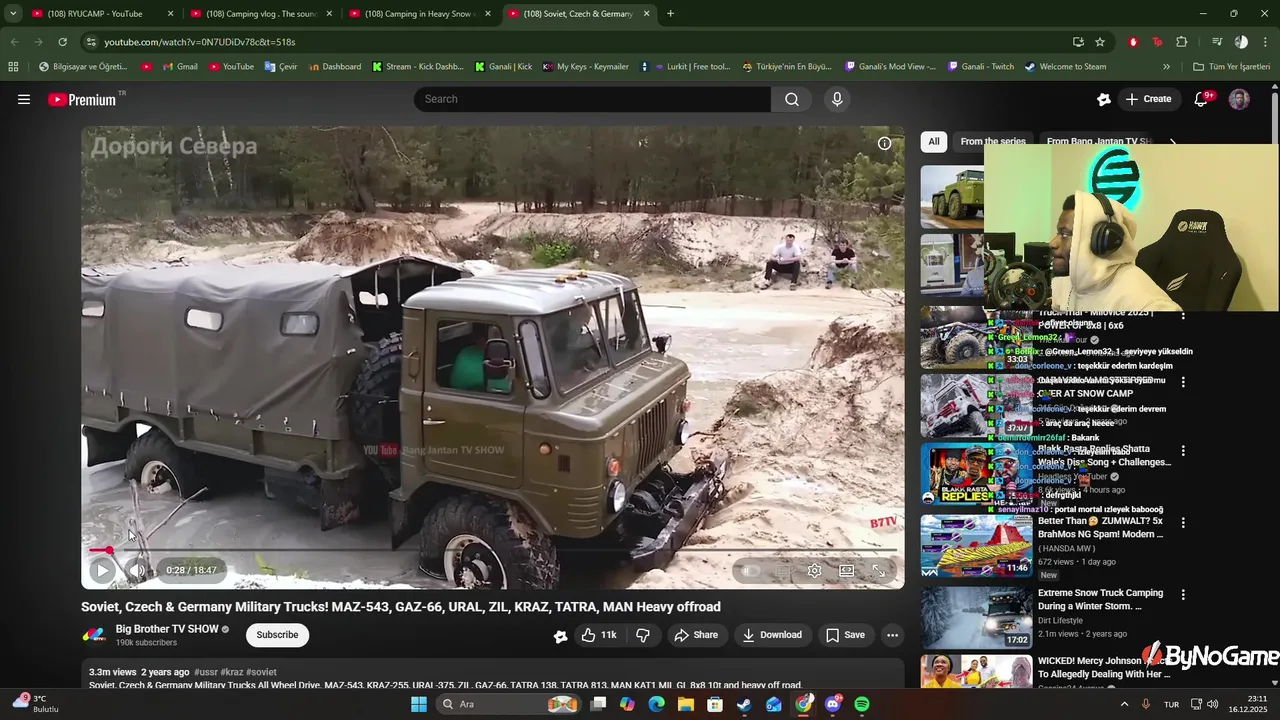Image resolution: width=1280 pixels, height=720 pixels.
Task: Bookmark this page with the star icon
Action: 1100,42
